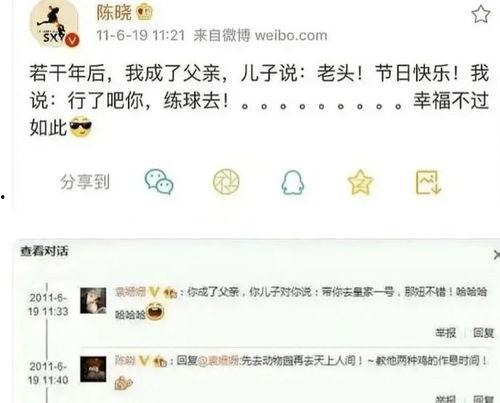Screen dimensions: 500x403
Task: Click 回复 on the second comment
Action: coord(483,399)
